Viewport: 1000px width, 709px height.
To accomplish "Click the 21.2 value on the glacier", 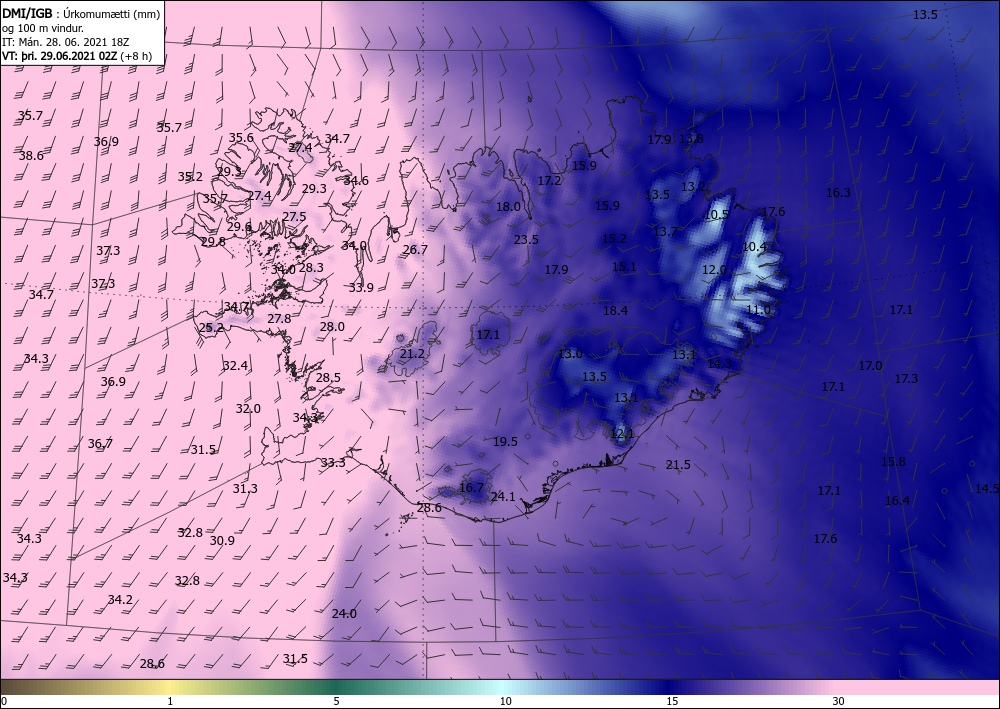I will coord(412,353).
